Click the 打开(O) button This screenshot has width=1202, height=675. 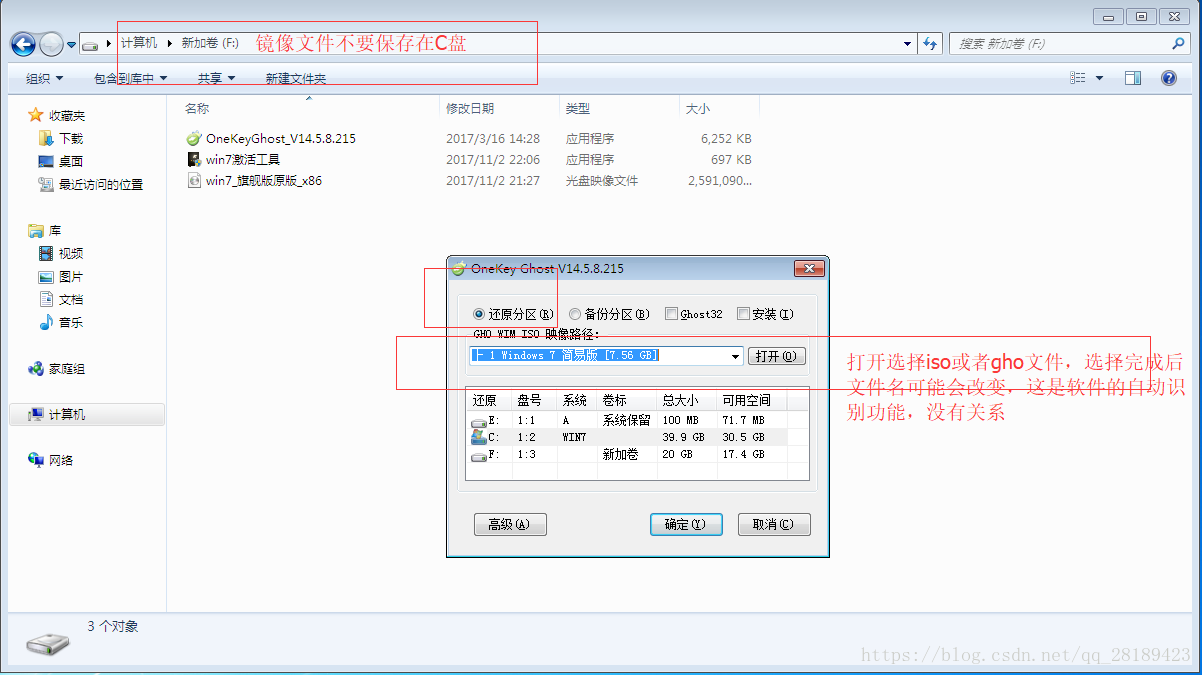776,356
